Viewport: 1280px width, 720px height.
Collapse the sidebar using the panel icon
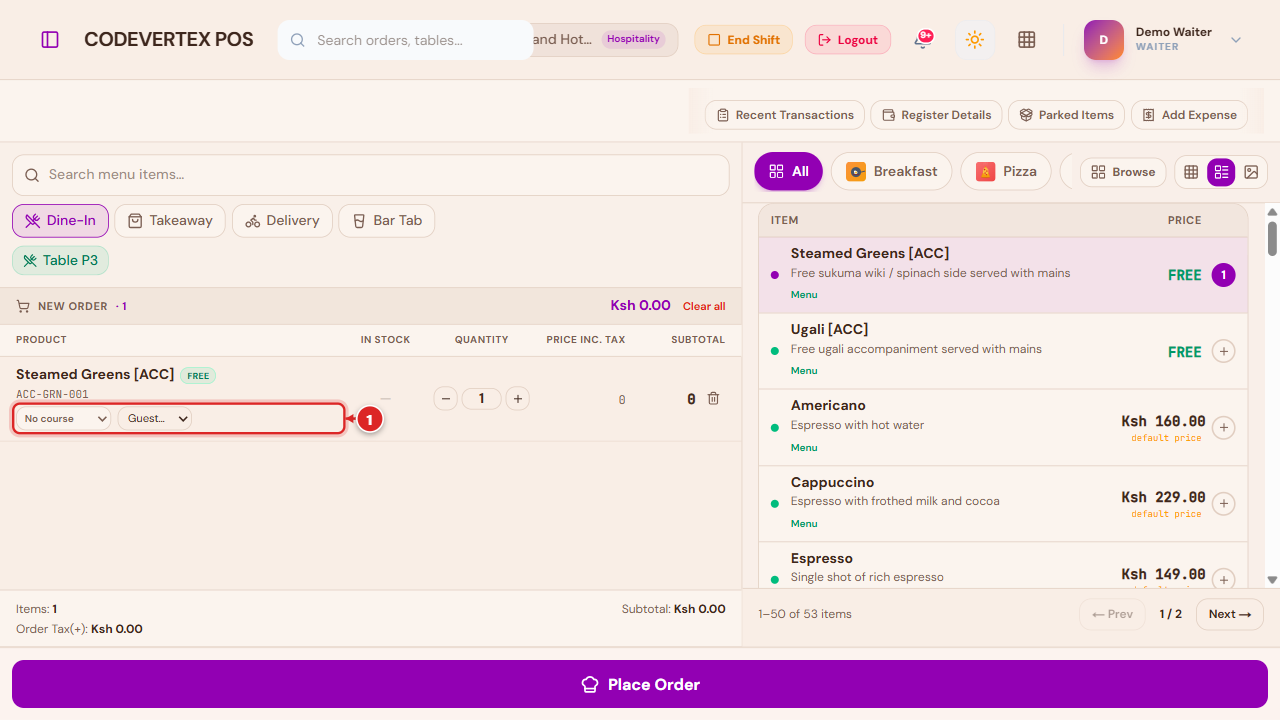tap(50, 40)
